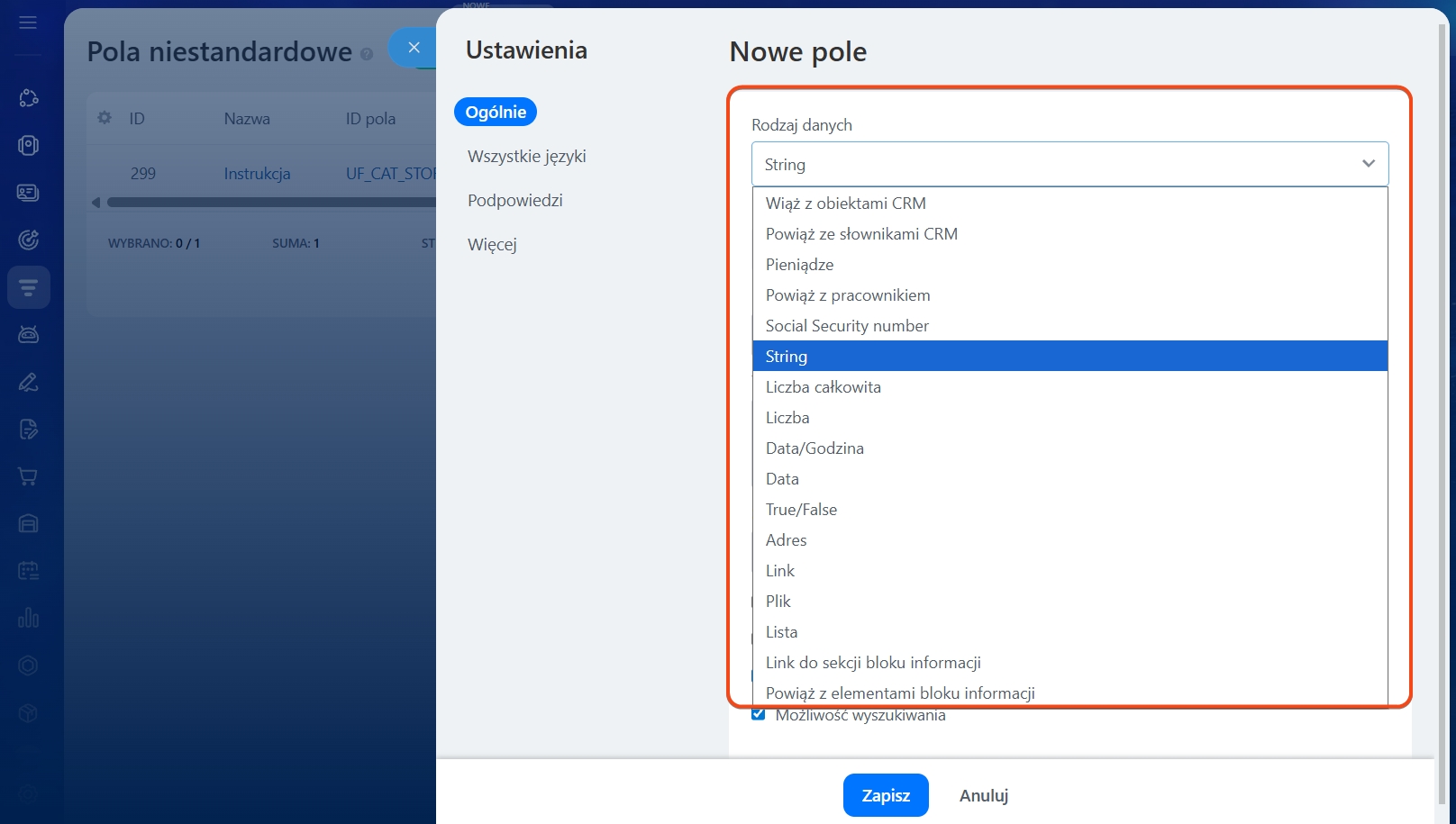Click the robot automation sidebar icon
Viewport: 1456px width, 824px height.
tap(28, 335)
